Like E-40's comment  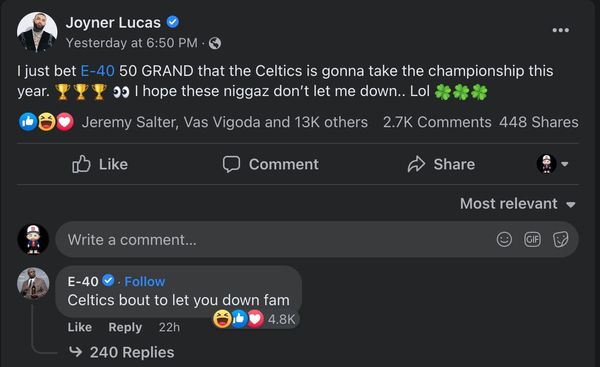click(x=80, y=327)
